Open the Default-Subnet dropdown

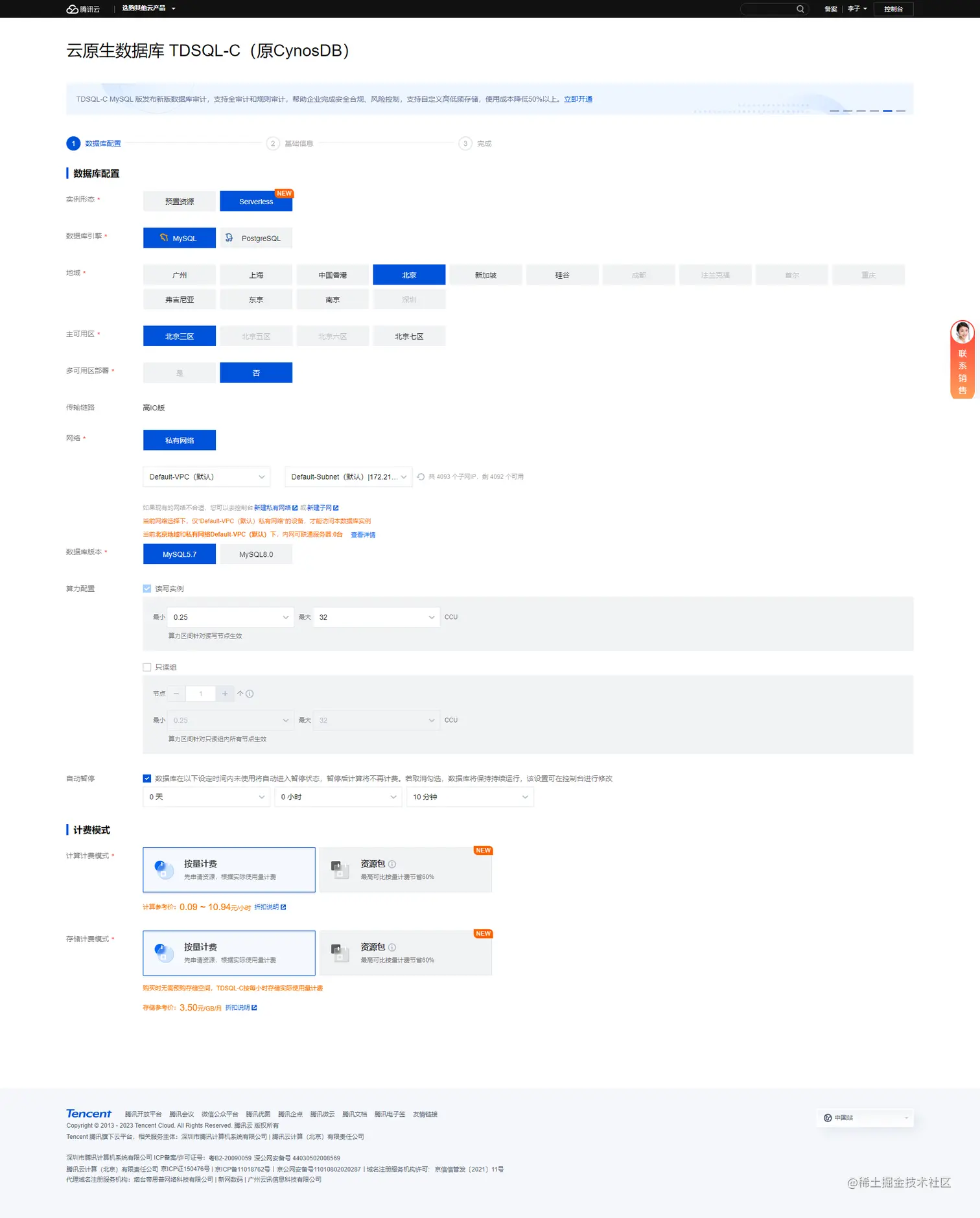[348, 476]
